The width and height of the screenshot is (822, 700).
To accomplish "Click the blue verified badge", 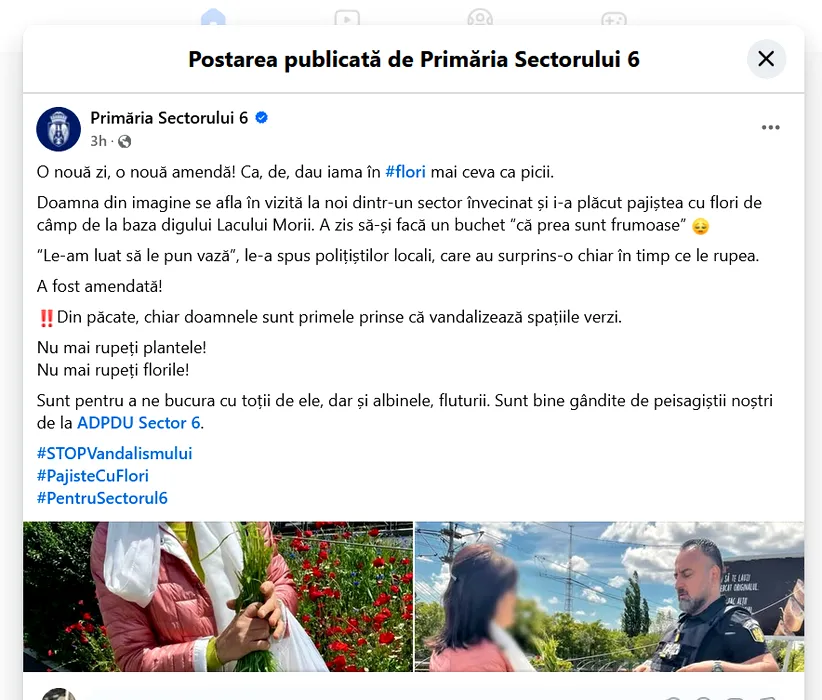I will tap(261, 118).
